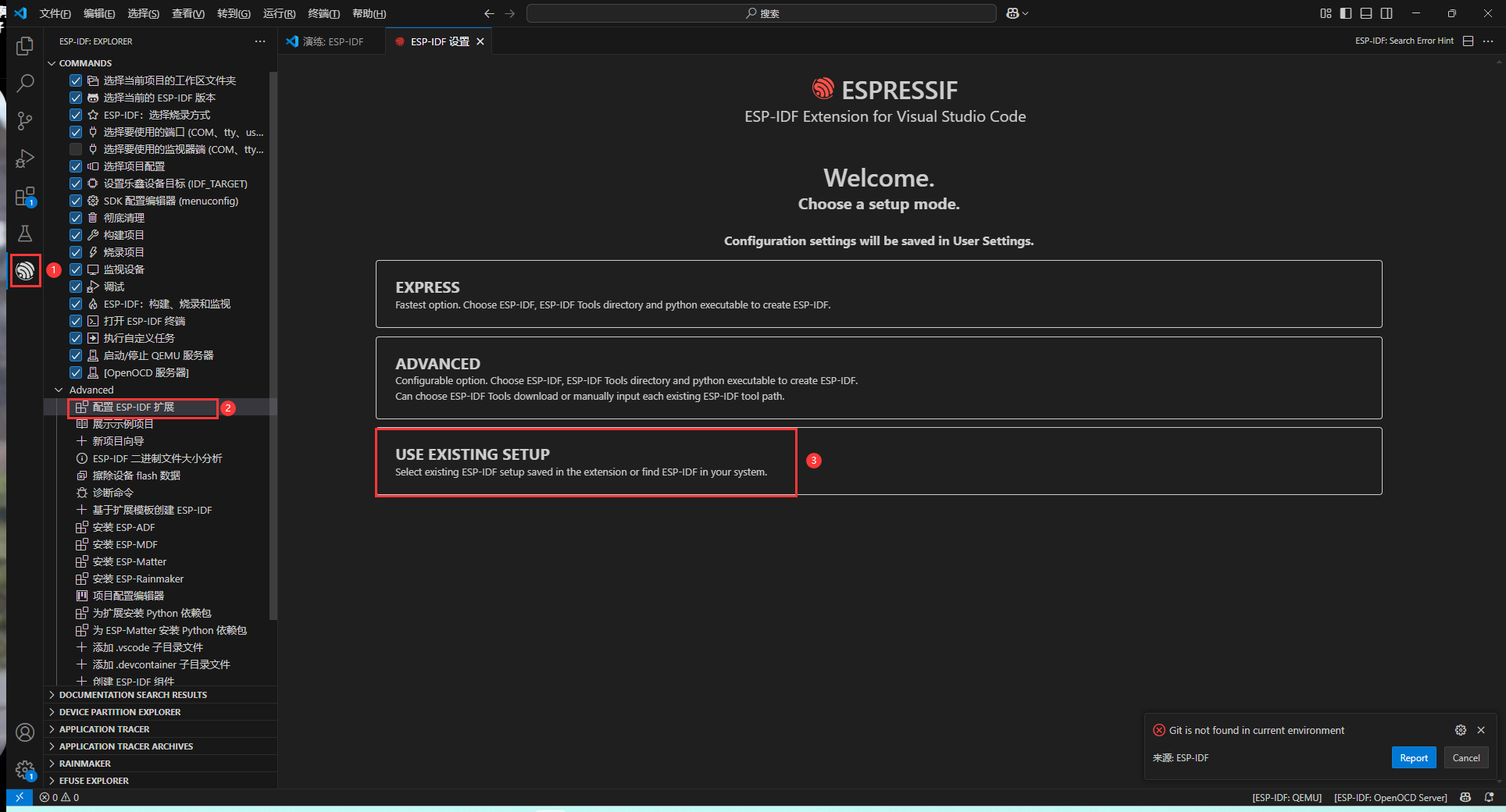
Task: Toggle the 选择项目配置 checkbox
Action: (x=76, y=166)
